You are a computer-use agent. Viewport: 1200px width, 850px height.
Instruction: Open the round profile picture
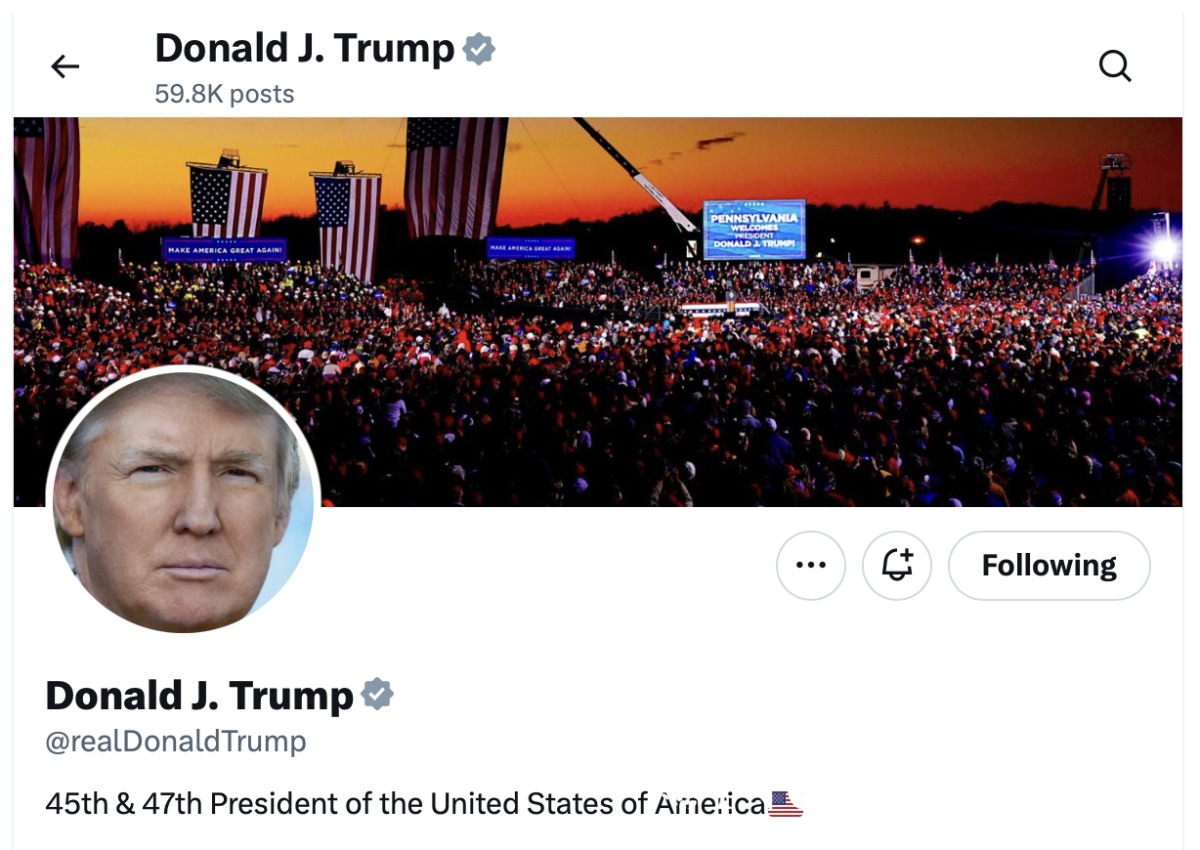[x=183, y=500]
